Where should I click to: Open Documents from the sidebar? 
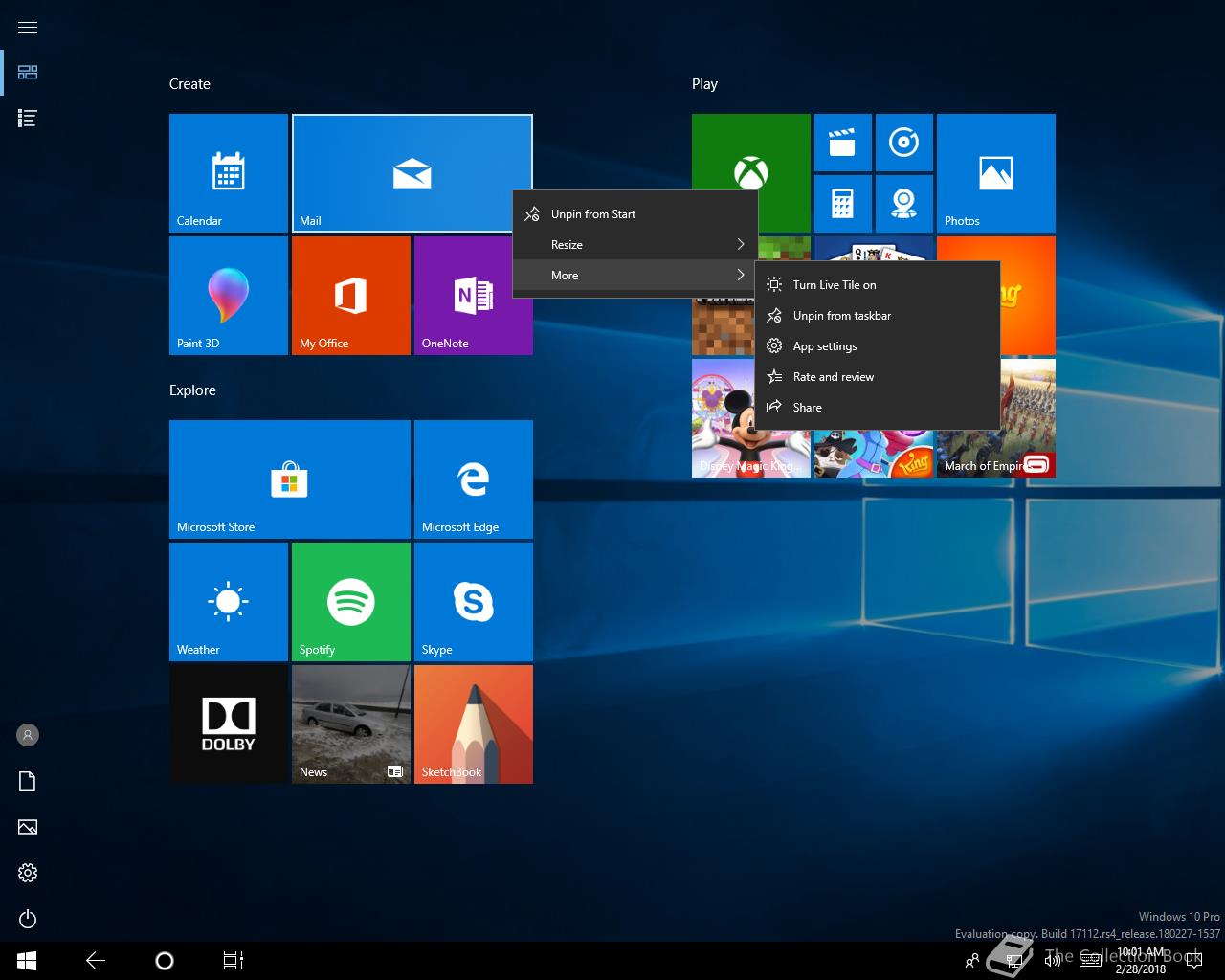[28, 781]
